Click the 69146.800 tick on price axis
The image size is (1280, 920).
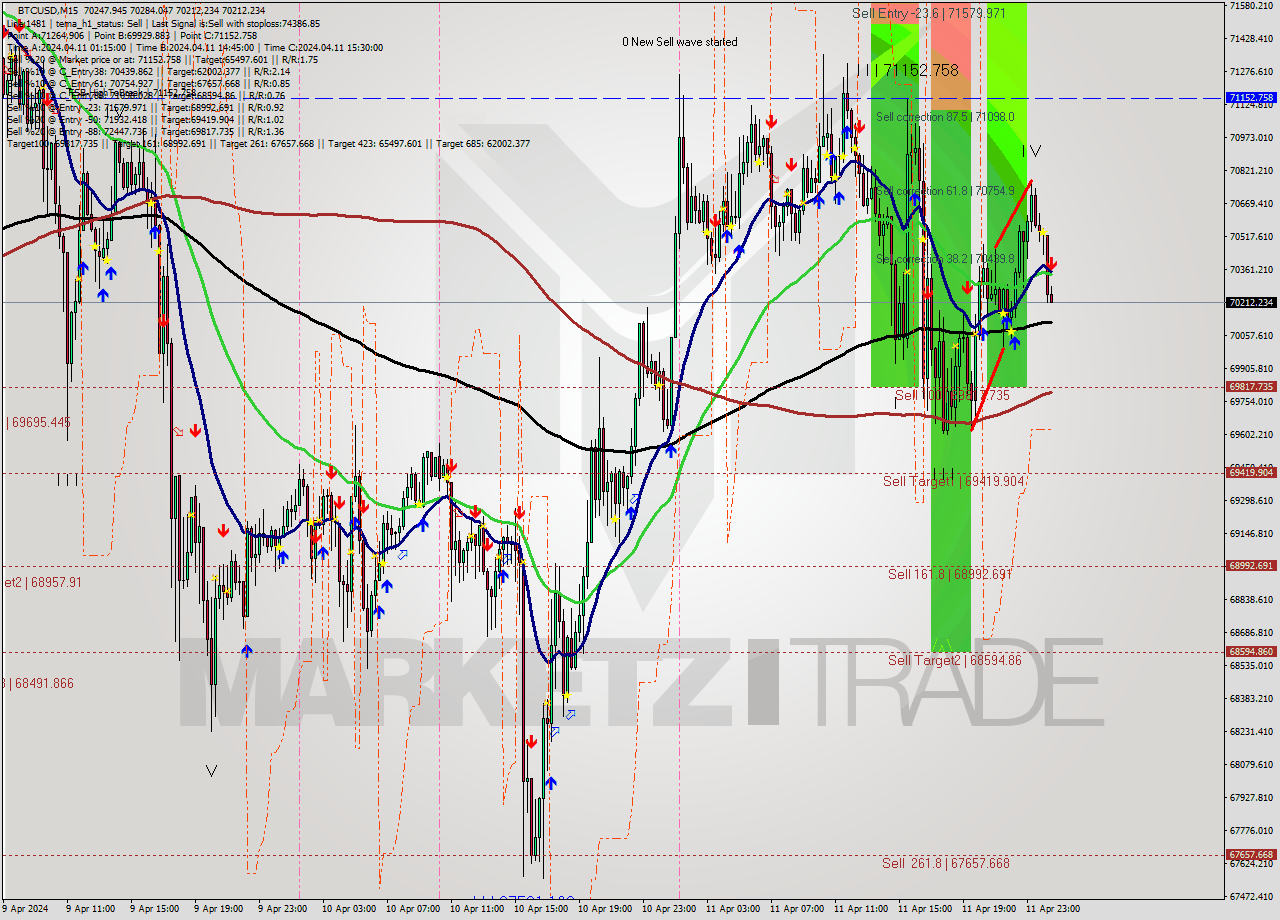tap(1250, 533)
